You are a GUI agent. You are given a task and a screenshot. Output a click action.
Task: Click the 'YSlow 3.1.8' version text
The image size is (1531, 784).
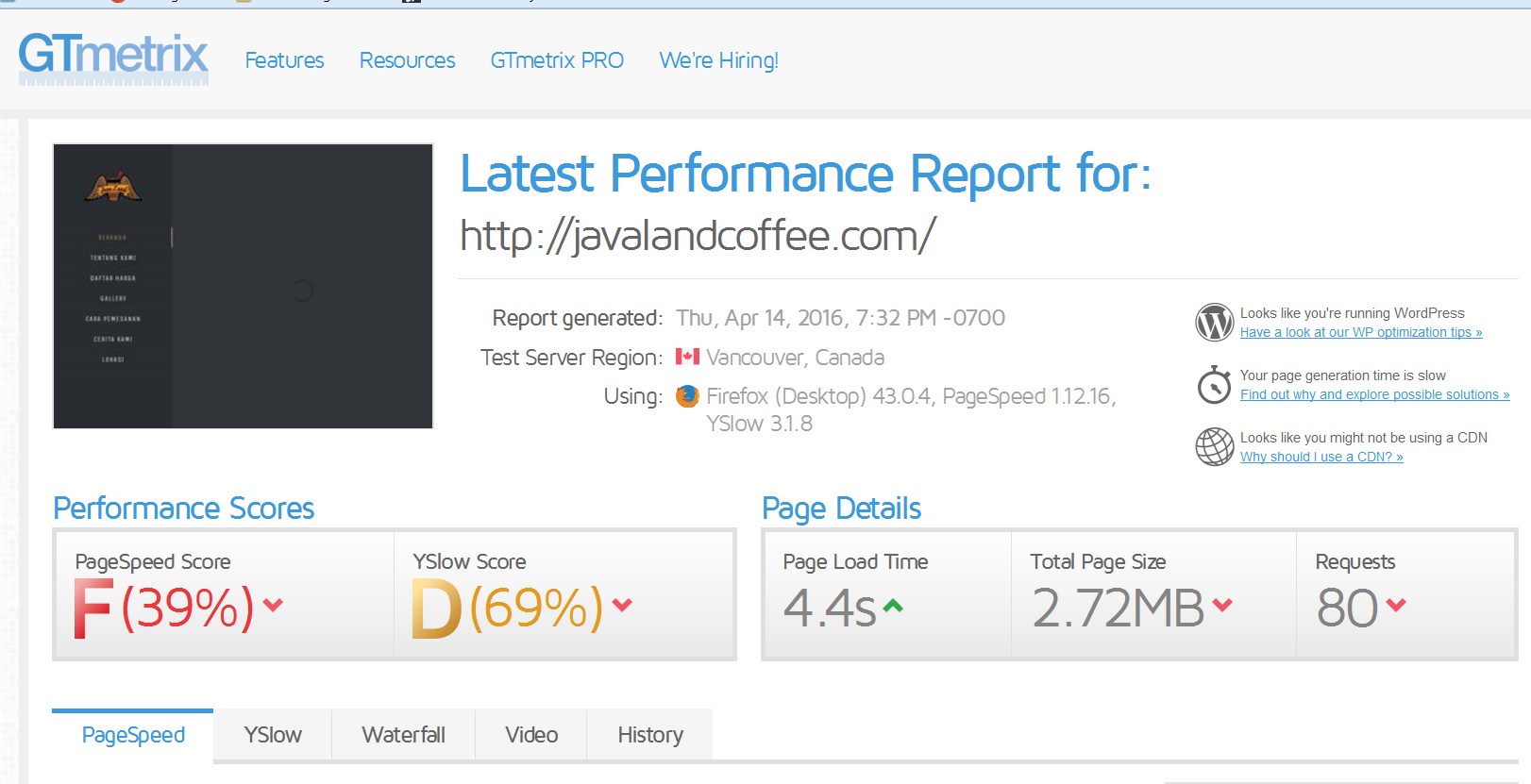coord(760,424)
